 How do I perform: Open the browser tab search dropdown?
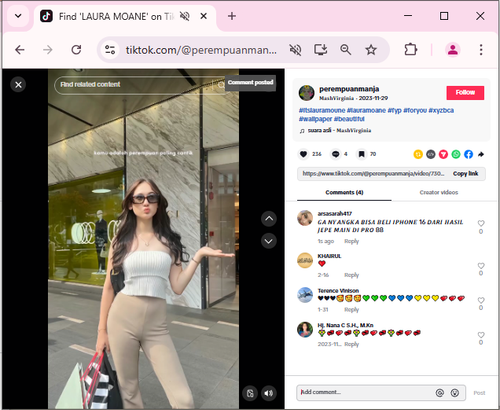click(x=18, y=16)
